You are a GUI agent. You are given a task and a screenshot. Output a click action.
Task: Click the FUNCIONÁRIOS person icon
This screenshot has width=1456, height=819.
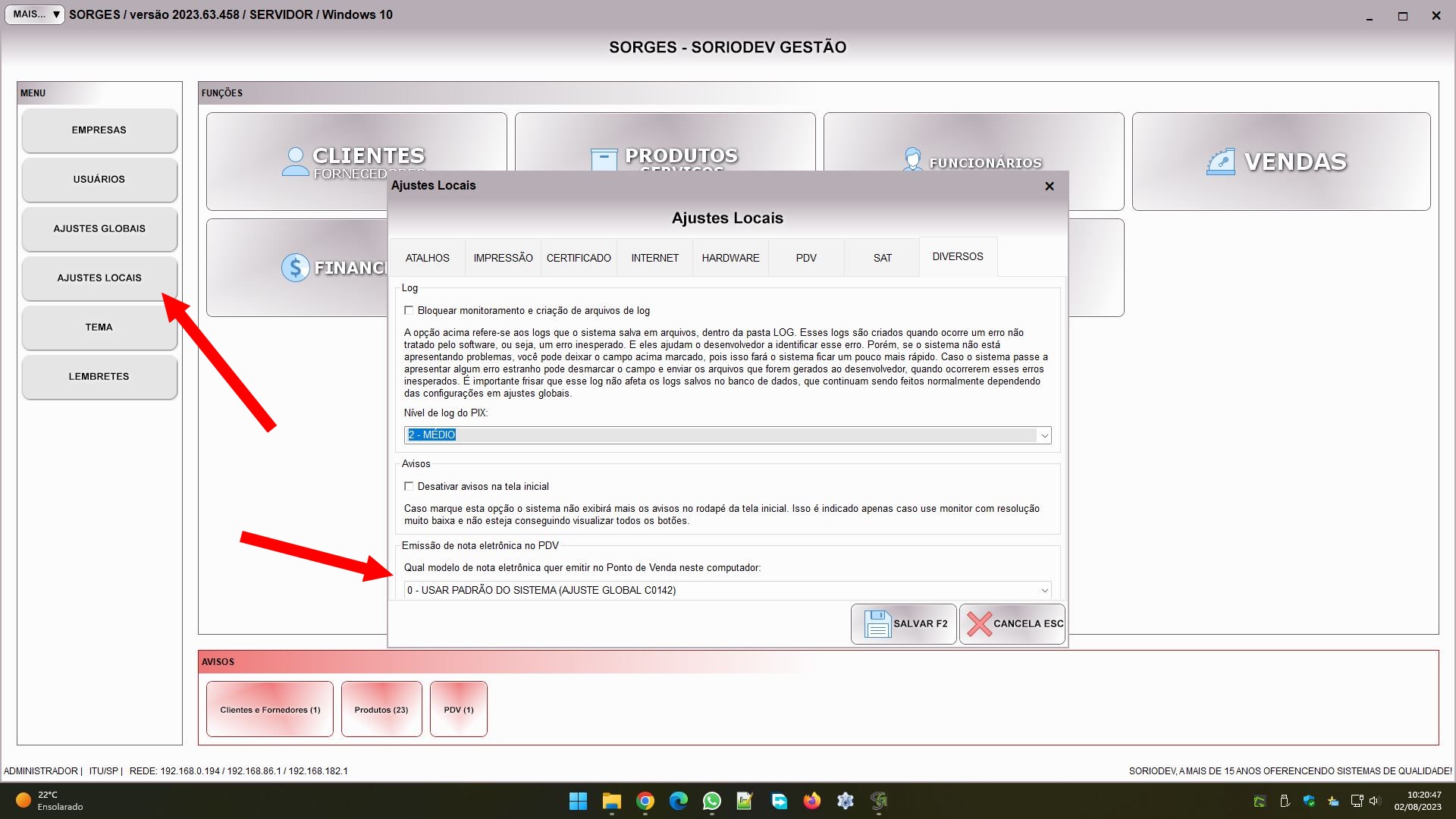coord(912,159)
